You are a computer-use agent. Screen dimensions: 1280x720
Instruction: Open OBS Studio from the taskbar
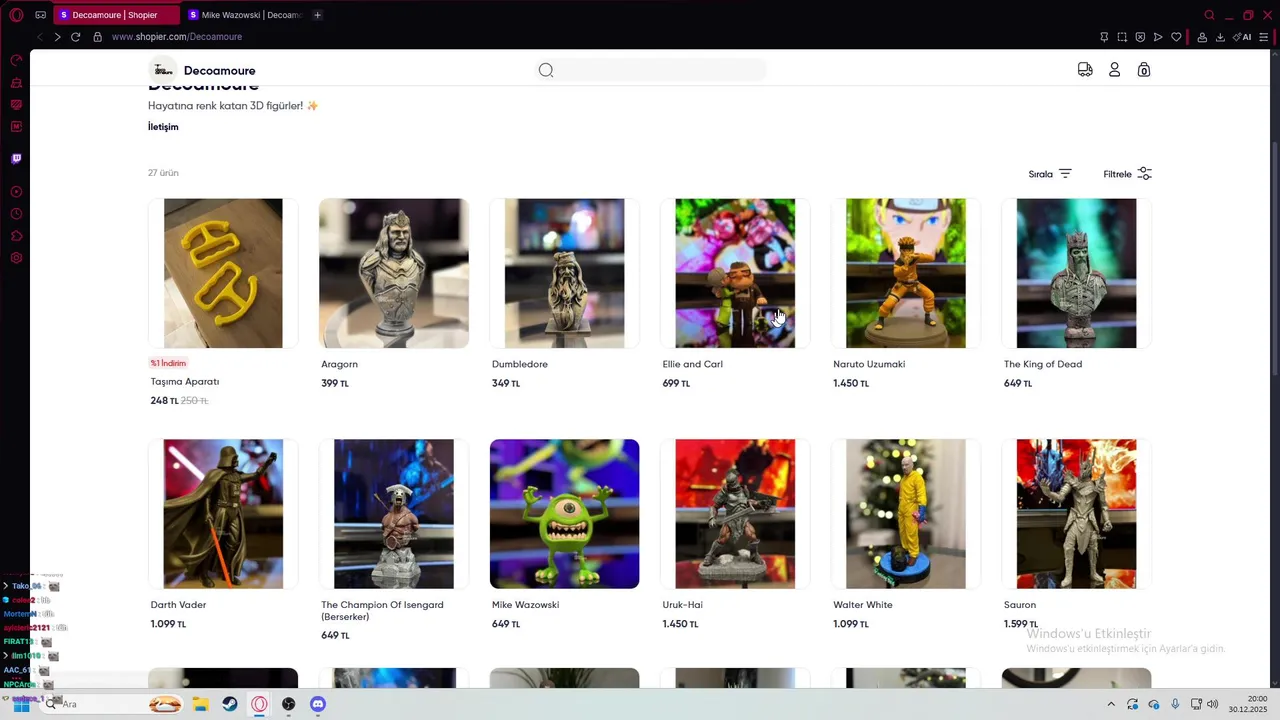click(289, 704)
